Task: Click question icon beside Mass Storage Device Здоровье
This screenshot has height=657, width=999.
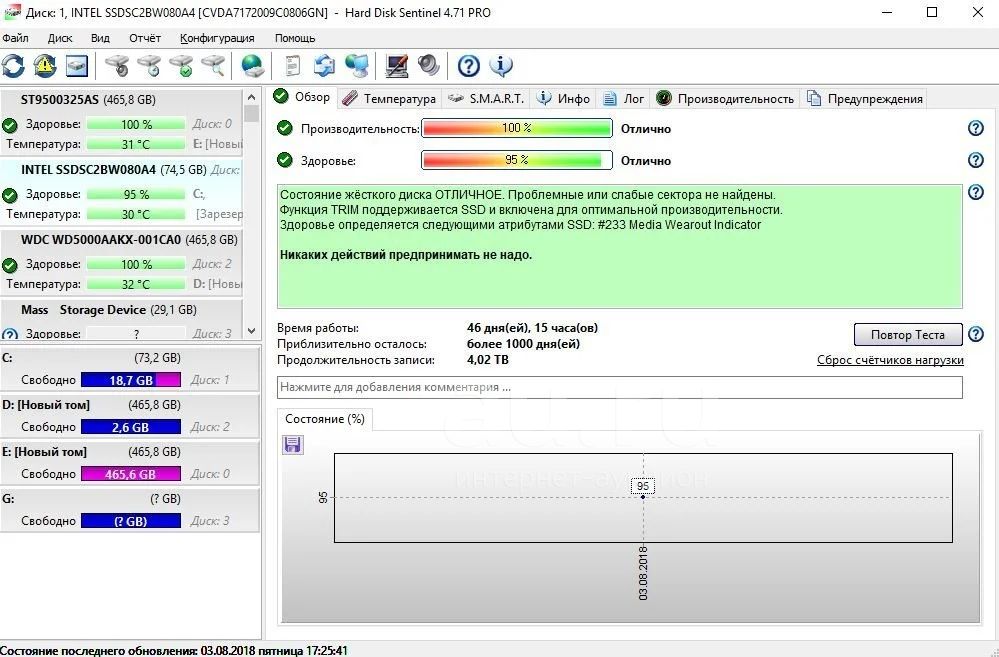Action: tap(10, 334)
